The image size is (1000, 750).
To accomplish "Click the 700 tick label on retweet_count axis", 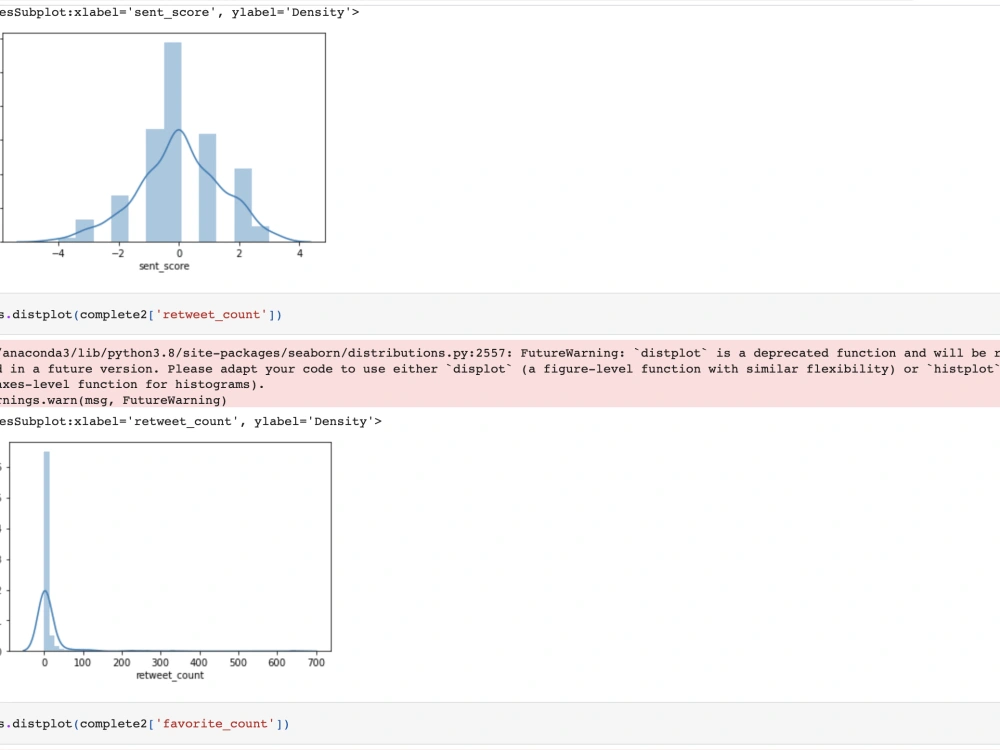I will coord(317,662).
